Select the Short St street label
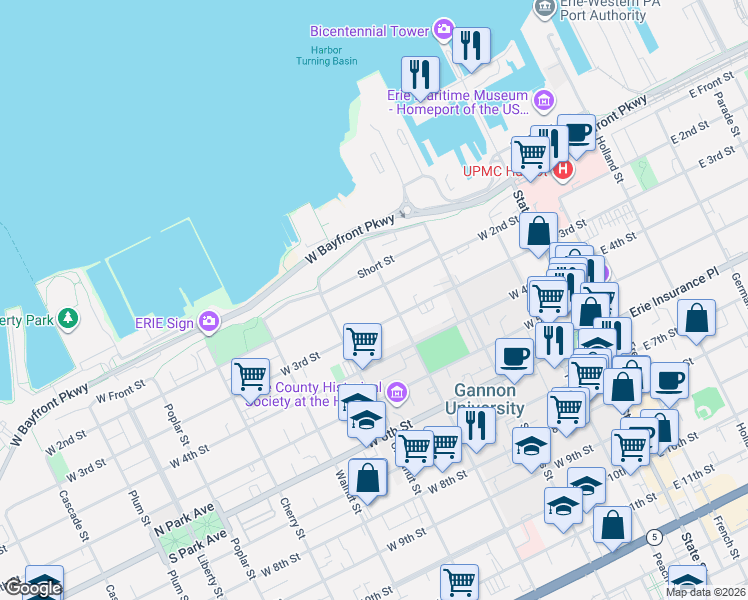 [x=376, y=266]
